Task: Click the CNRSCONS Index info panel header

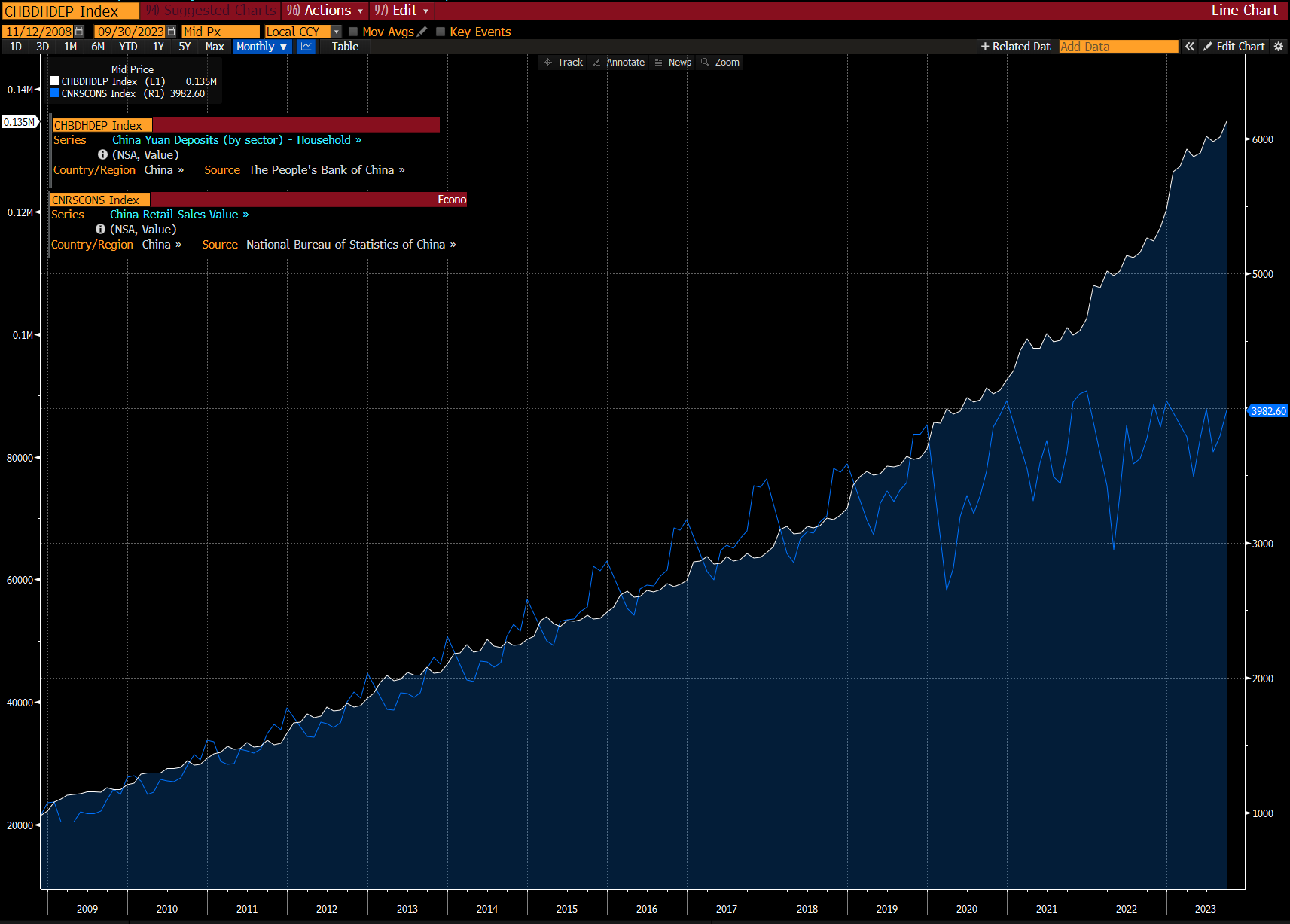Action: 258,200
